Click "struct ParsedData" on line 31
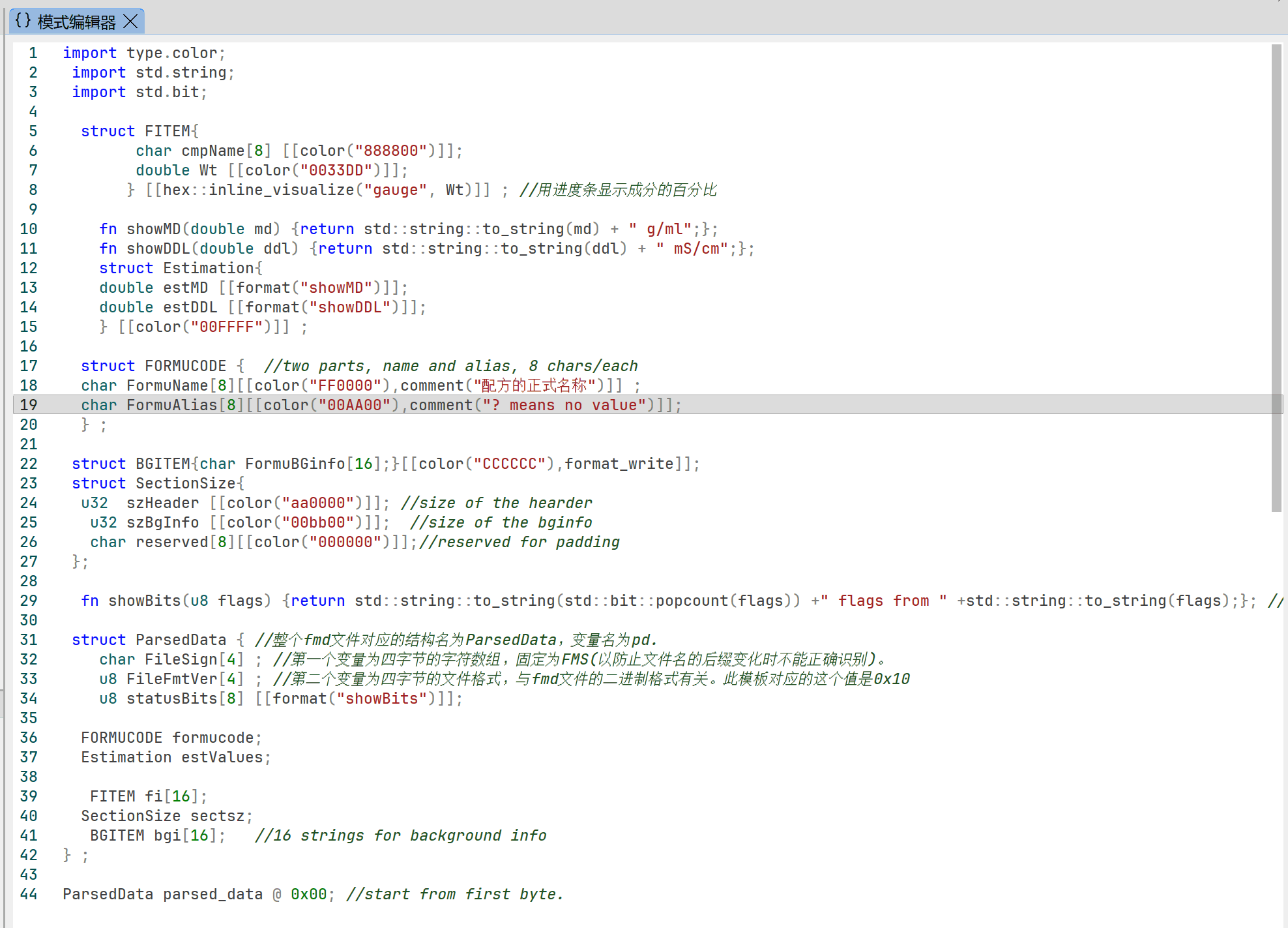The width and height of the screenshot is (1288, 928). pyautogui.click(x=149, y=640)
